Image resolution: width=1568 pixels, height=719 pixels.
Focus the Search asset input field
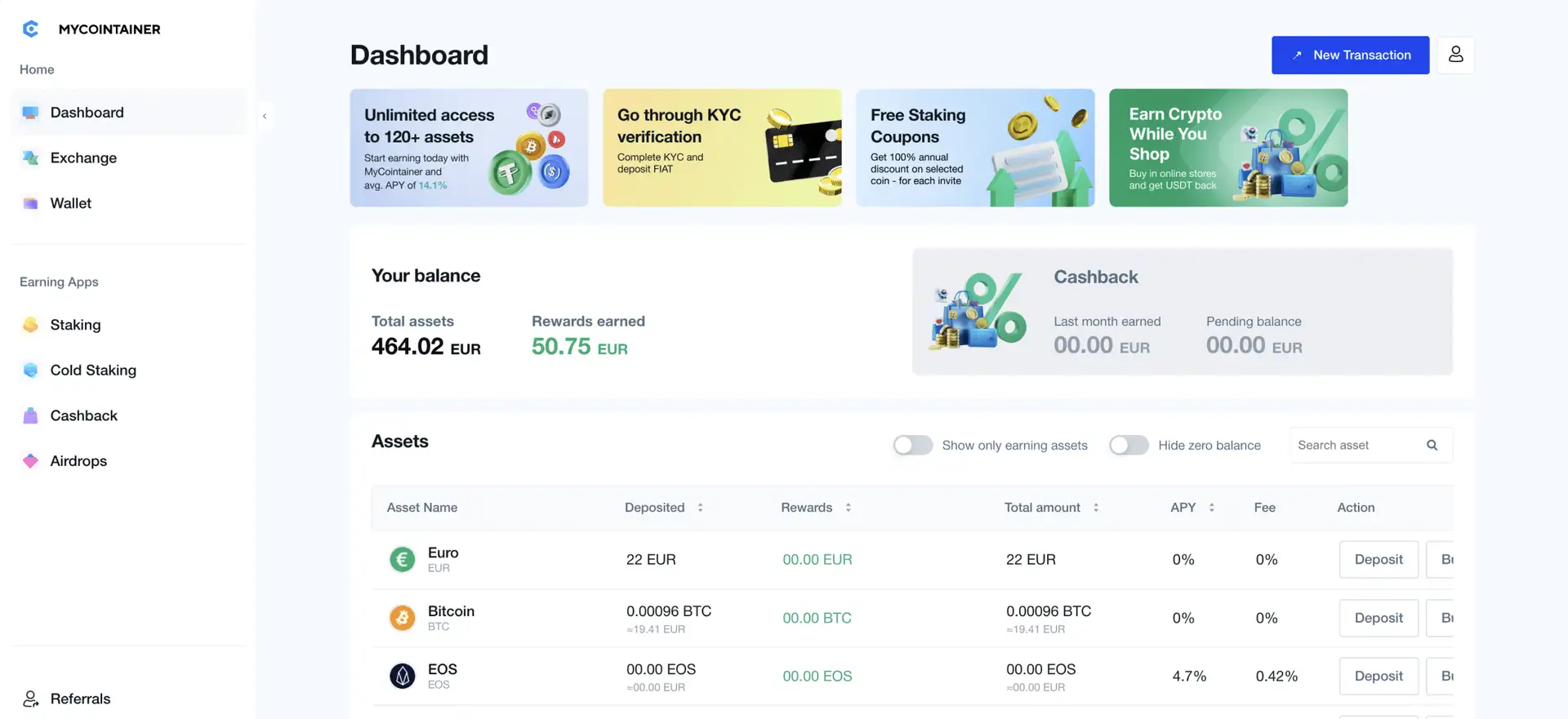click(1356, 446)
